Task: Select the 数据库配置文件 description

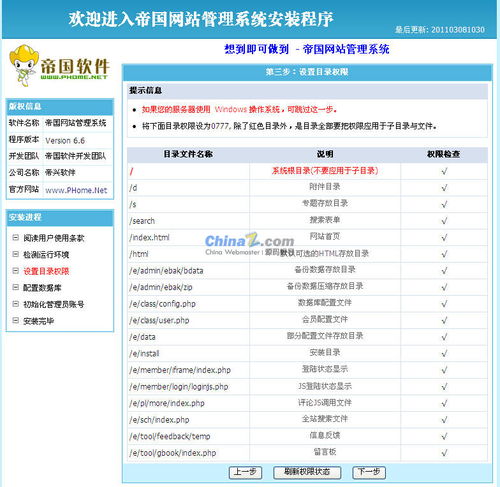Action: point(325,302)
